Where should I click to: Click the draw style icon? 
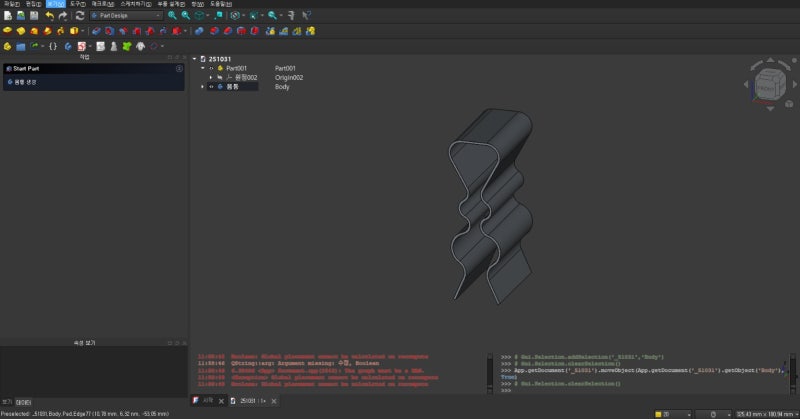[x=235, y=16]
